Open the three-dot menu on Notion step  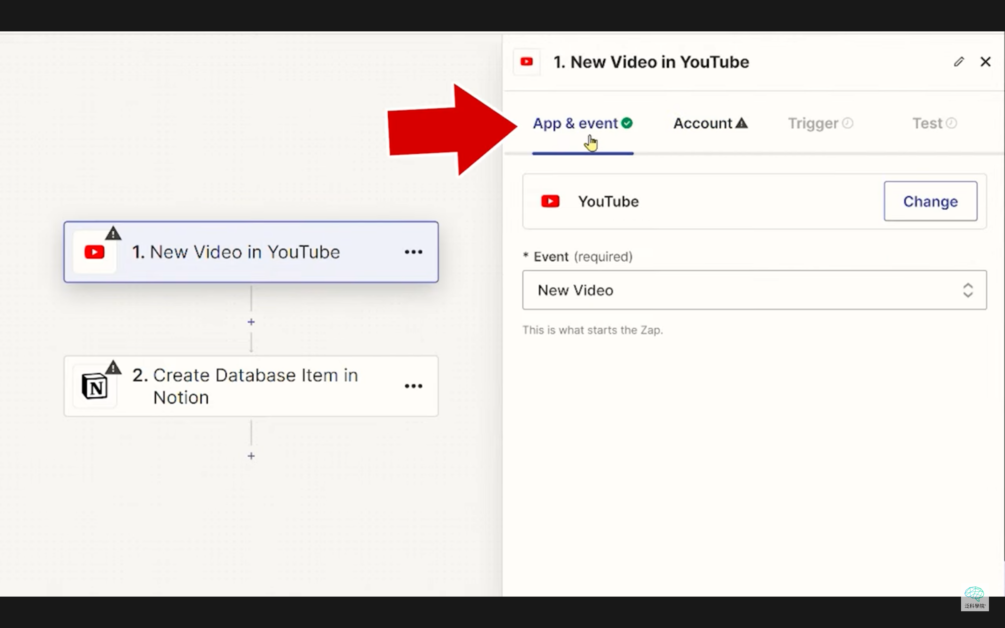pyautogui.click(x=413, y=386)
